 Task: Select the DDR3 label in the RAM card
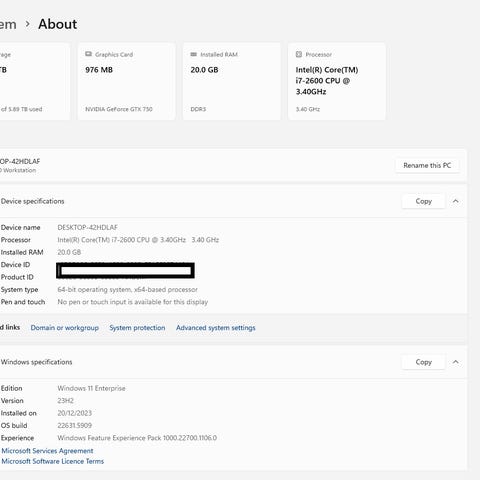click(x=198, y=109)
